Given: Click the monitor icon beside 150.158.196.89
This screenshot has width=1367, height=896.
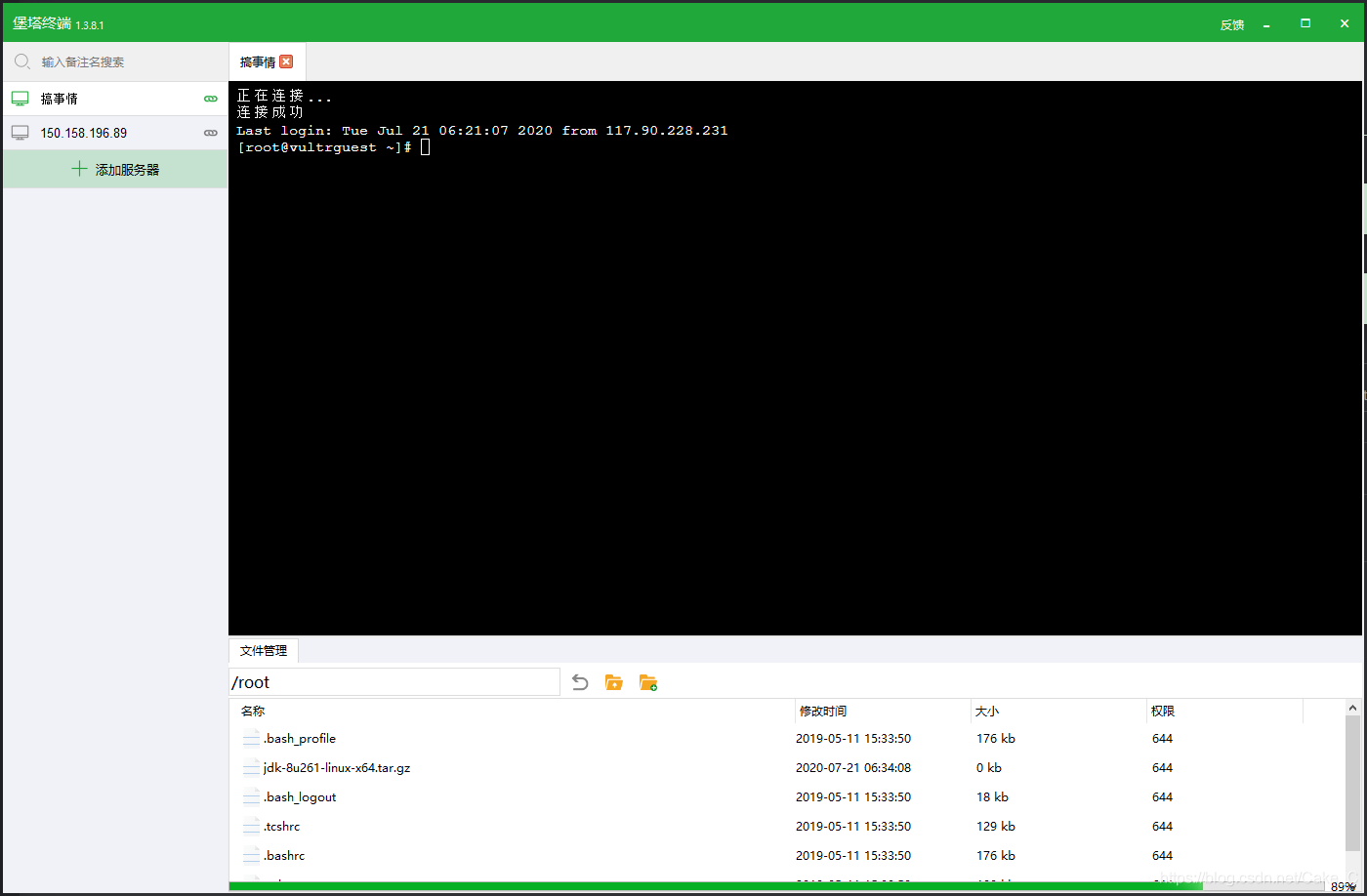Looking at the screenshot, I should click(20, 133).
